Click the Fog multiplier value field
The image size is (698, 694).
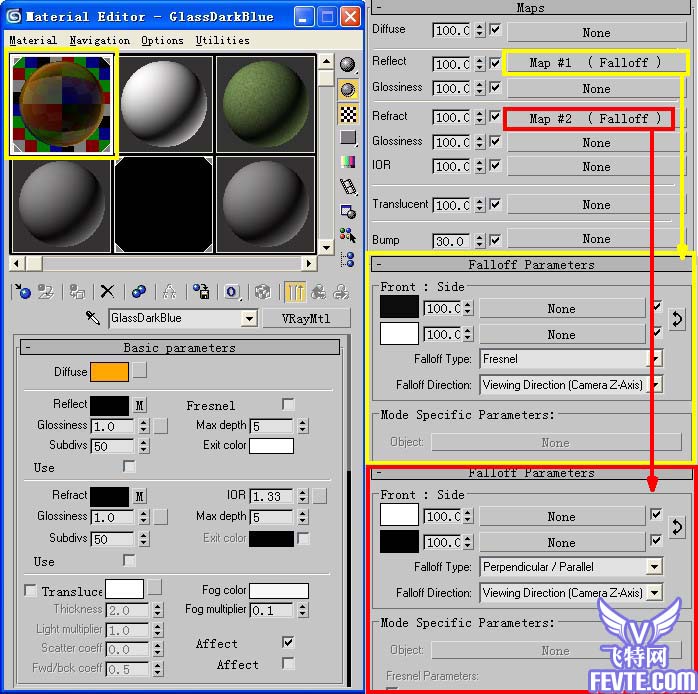272,610
